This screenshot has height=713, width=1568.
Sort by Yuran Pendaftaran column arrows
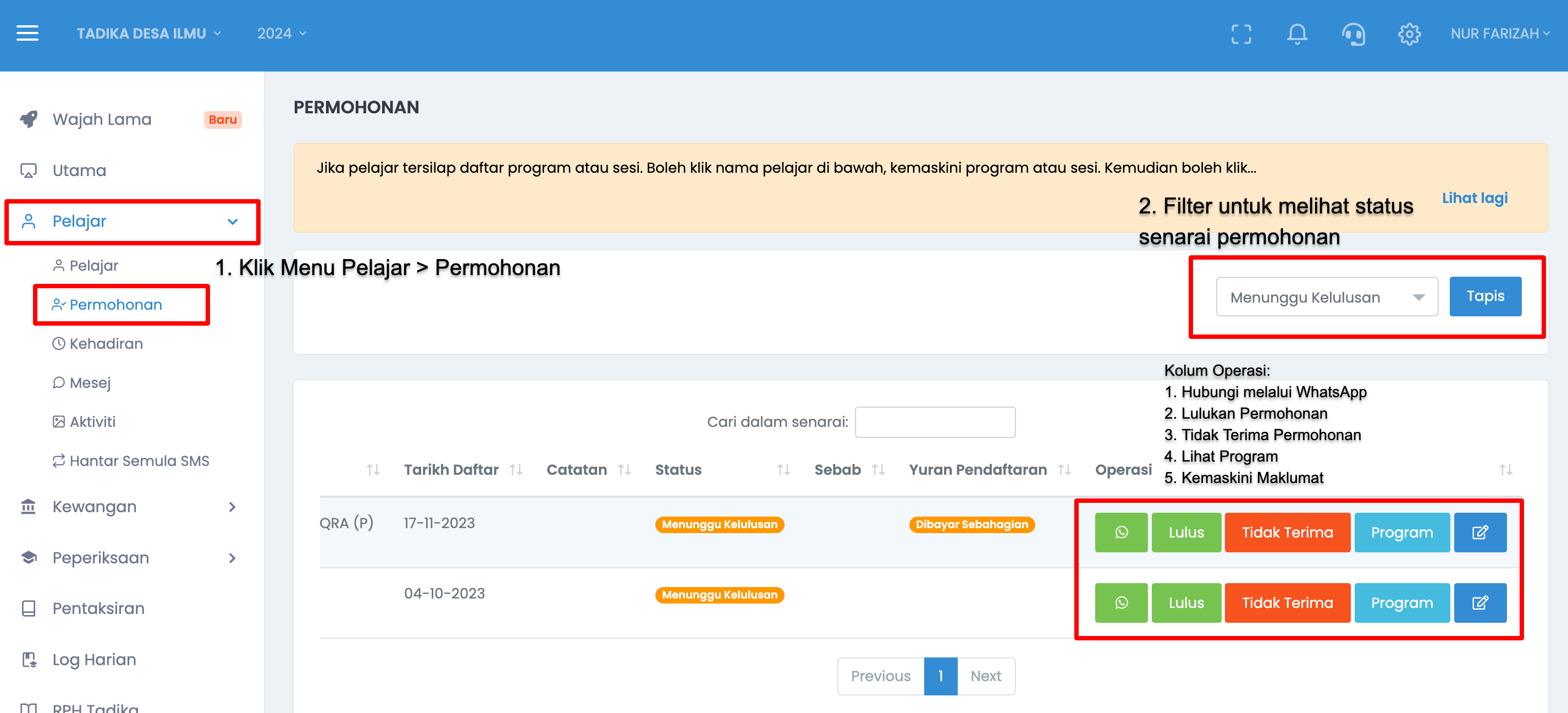(1064, 469)
